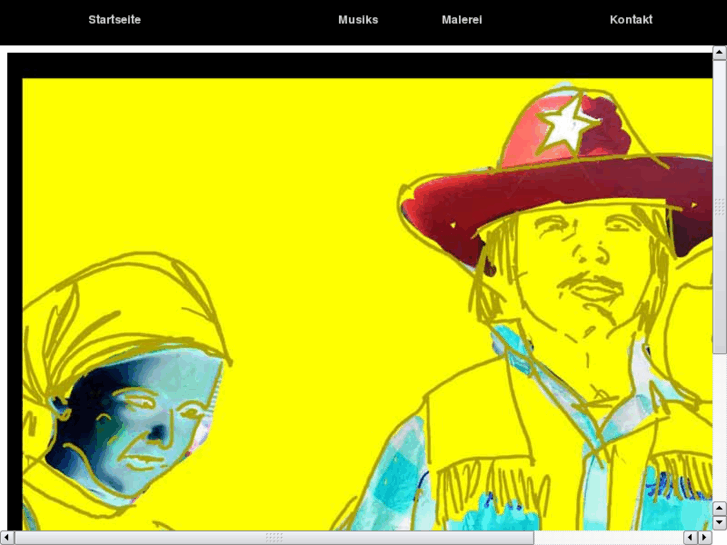Click the outer horizontal scrollbar thumb

[x=274, y=537]
